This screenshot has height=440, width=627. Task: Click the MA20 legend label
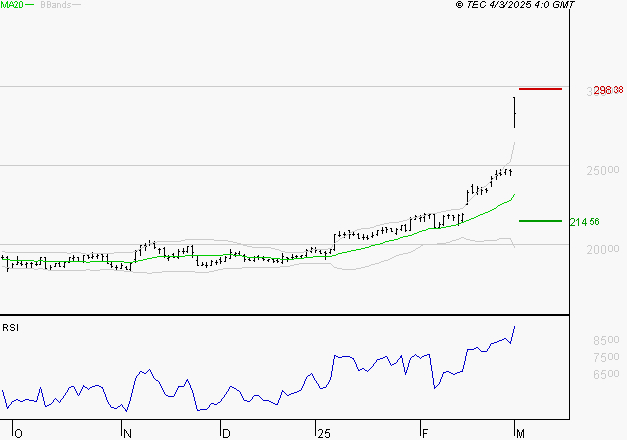12,5
